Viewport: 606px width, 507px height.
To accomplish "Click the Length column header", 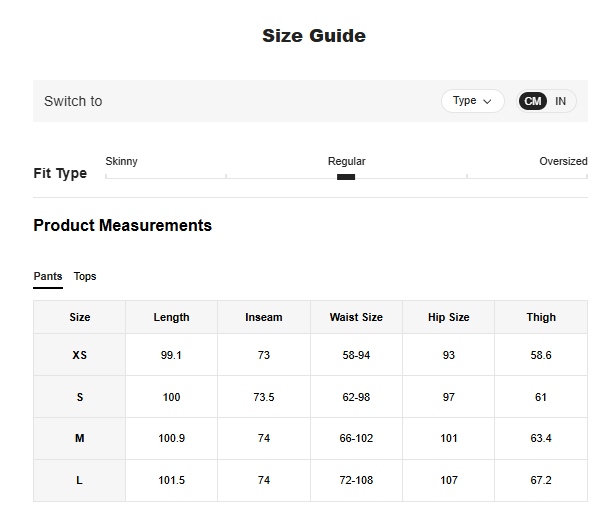I will point(171,317).
